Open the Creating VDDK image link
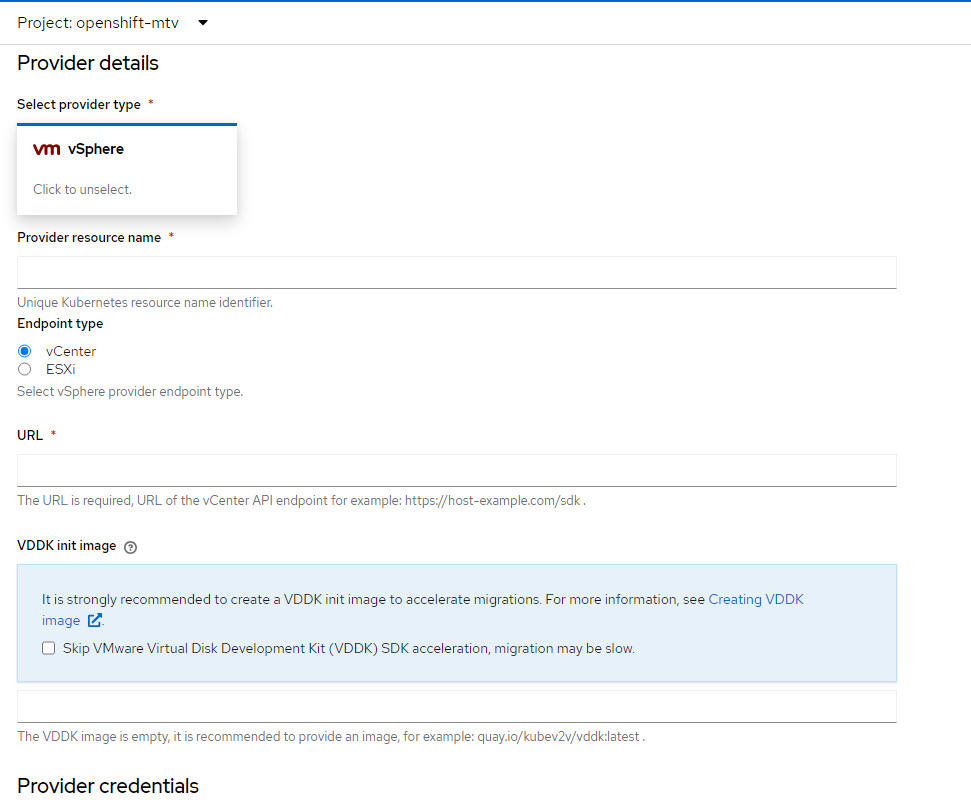Screen dimensions: 971x806 (755, 599)
